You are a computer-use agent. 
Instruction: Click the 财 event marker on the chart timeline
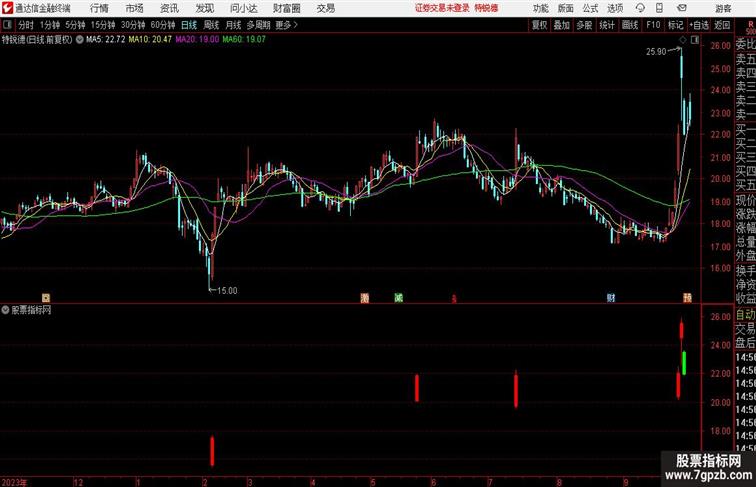coord(611,298)
